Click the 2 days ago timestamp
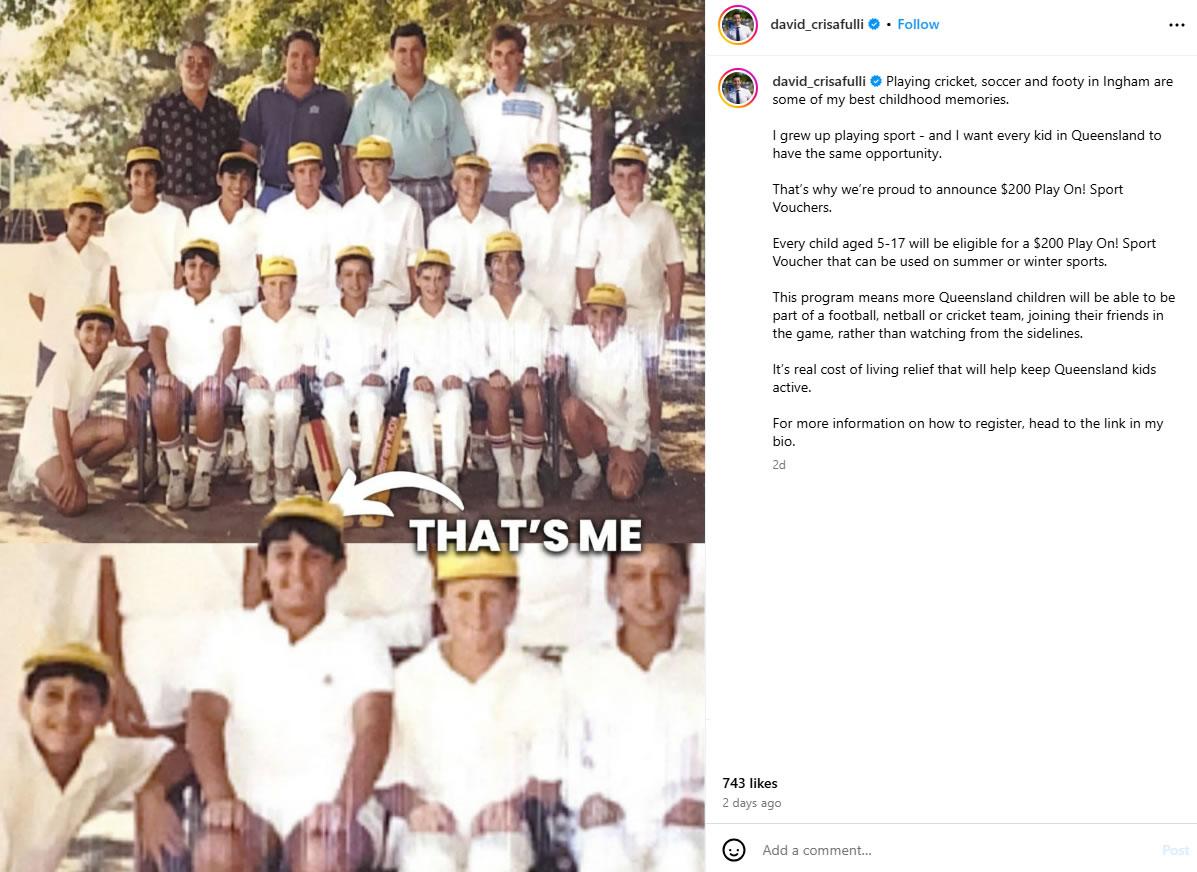The image size is (1197, 872). coord(751,803)
